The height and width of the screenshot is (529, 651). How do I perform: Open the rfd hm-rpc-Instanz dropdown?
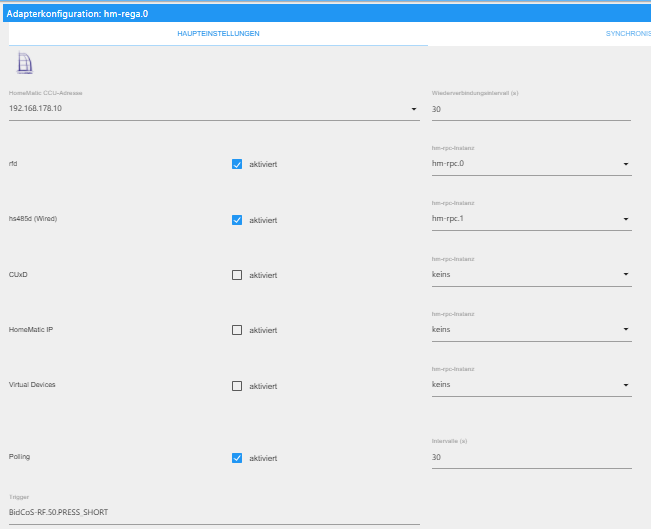click(531, 164)
